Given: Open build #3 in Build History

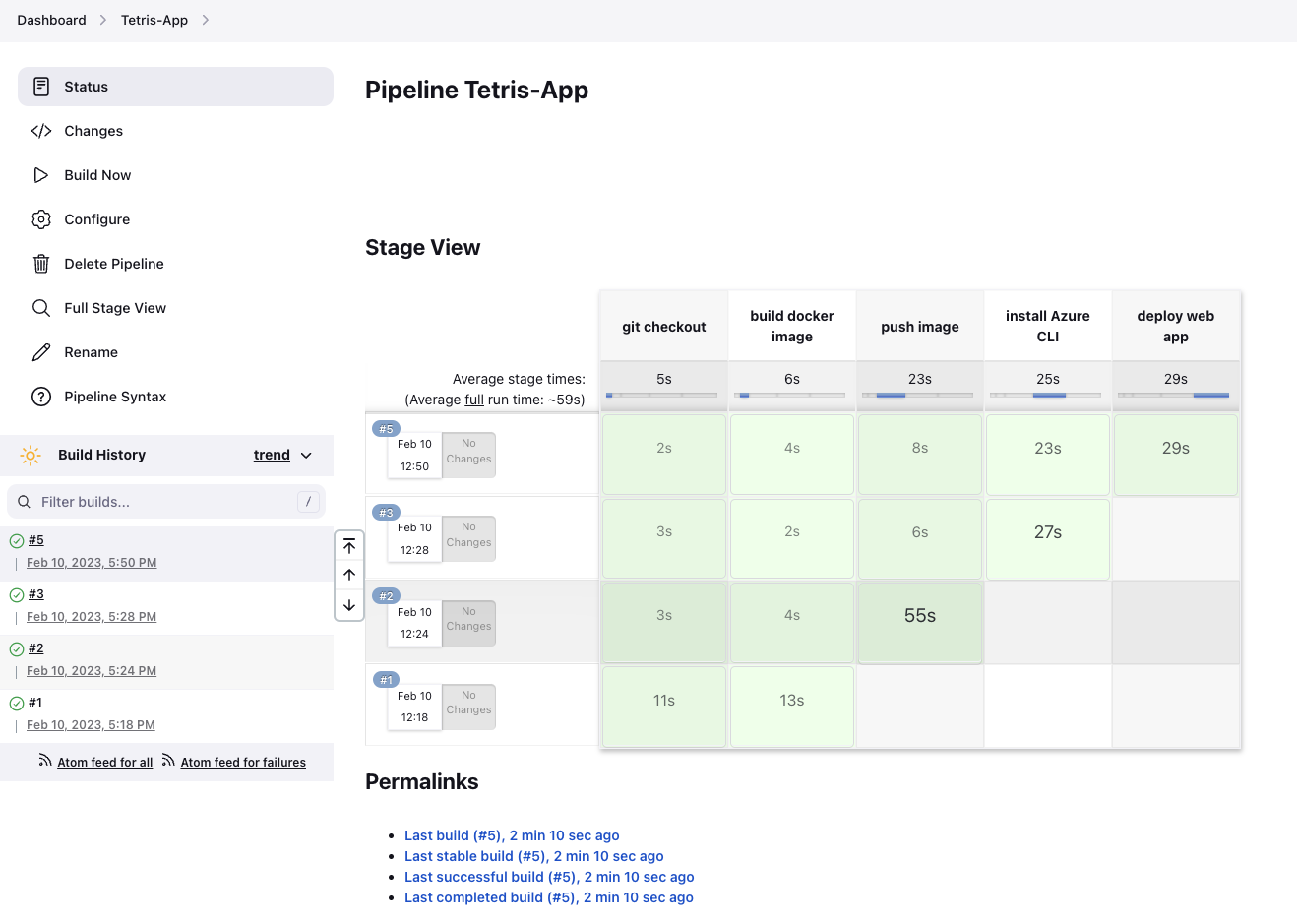Looking at the screenshot, I should (x=36, y=594).
